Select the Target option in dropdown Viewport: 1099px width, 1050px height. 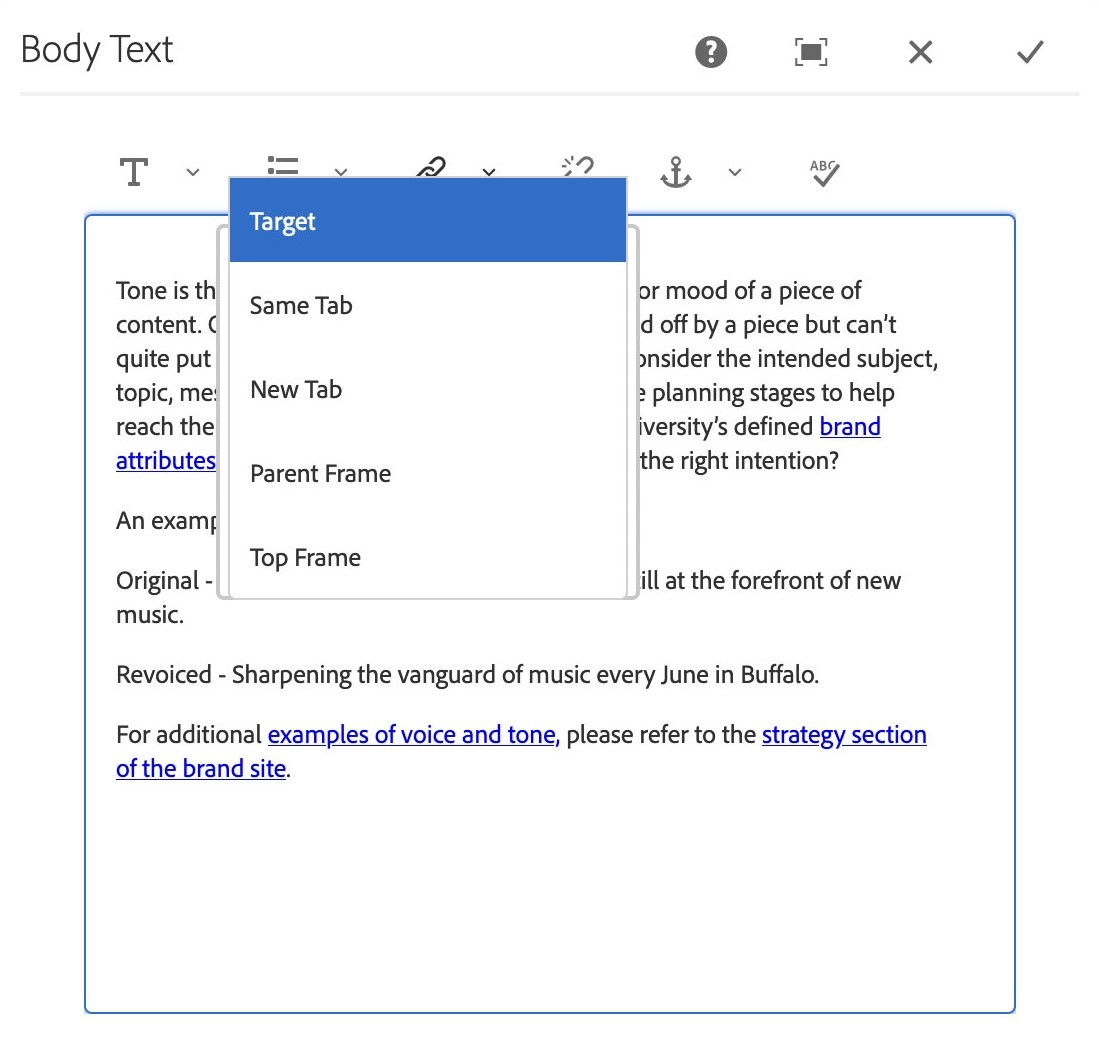[x=428, y=221]
